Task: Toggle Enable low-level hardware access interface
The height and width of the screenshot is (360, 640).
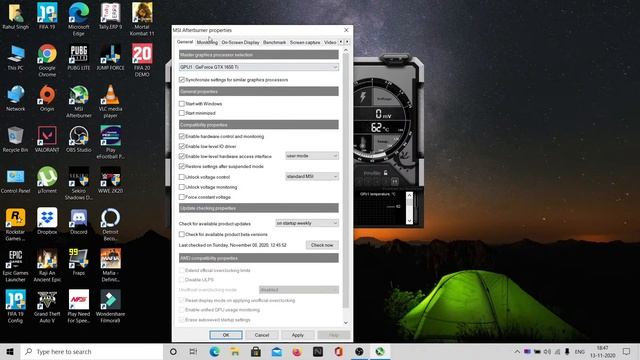Action: coord(182,156)
